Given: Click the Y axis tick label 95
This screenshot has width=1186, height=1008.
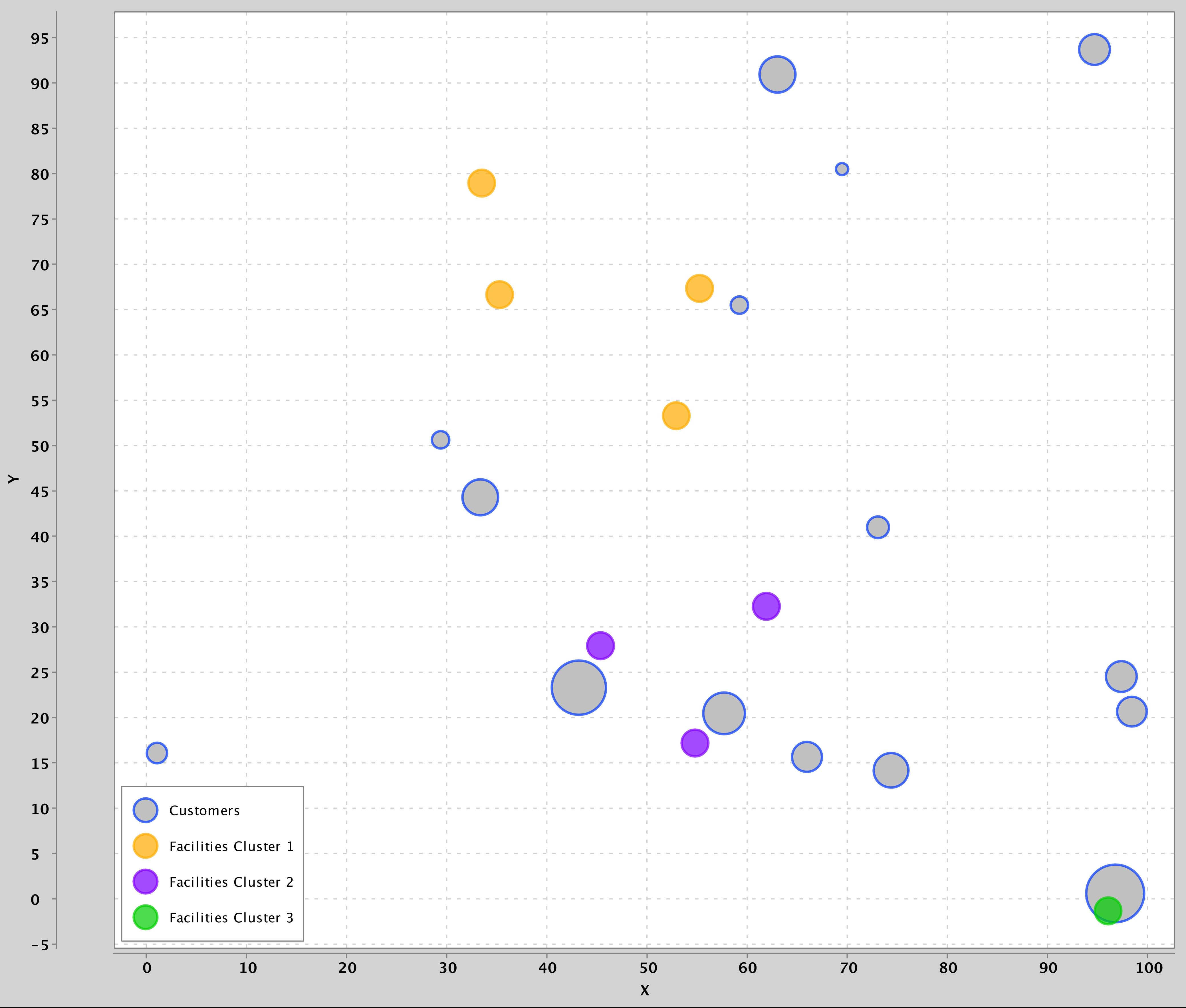Looking at the screenshot, I should coord(40,39).
